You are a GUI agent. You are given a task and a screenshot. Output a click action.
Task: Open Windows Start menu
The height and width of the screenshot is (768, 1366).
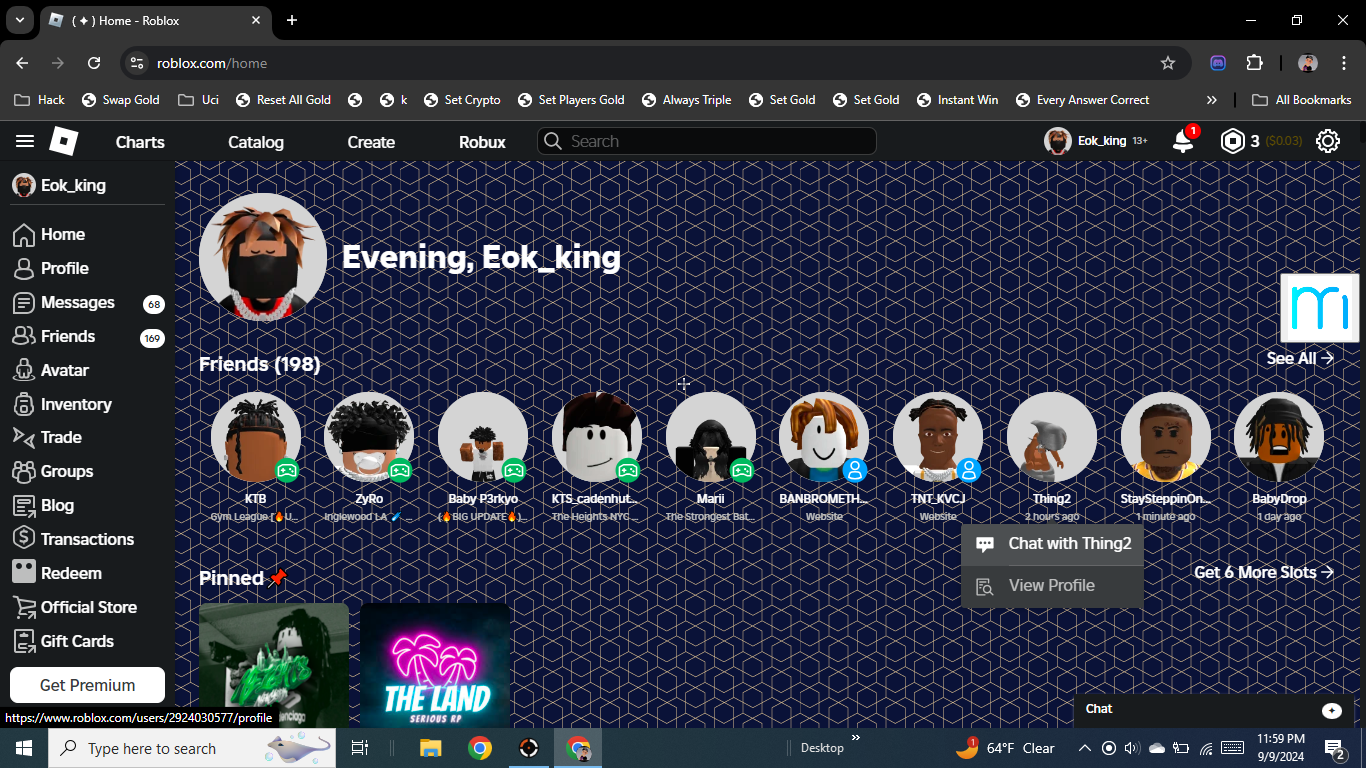point(24,748)
